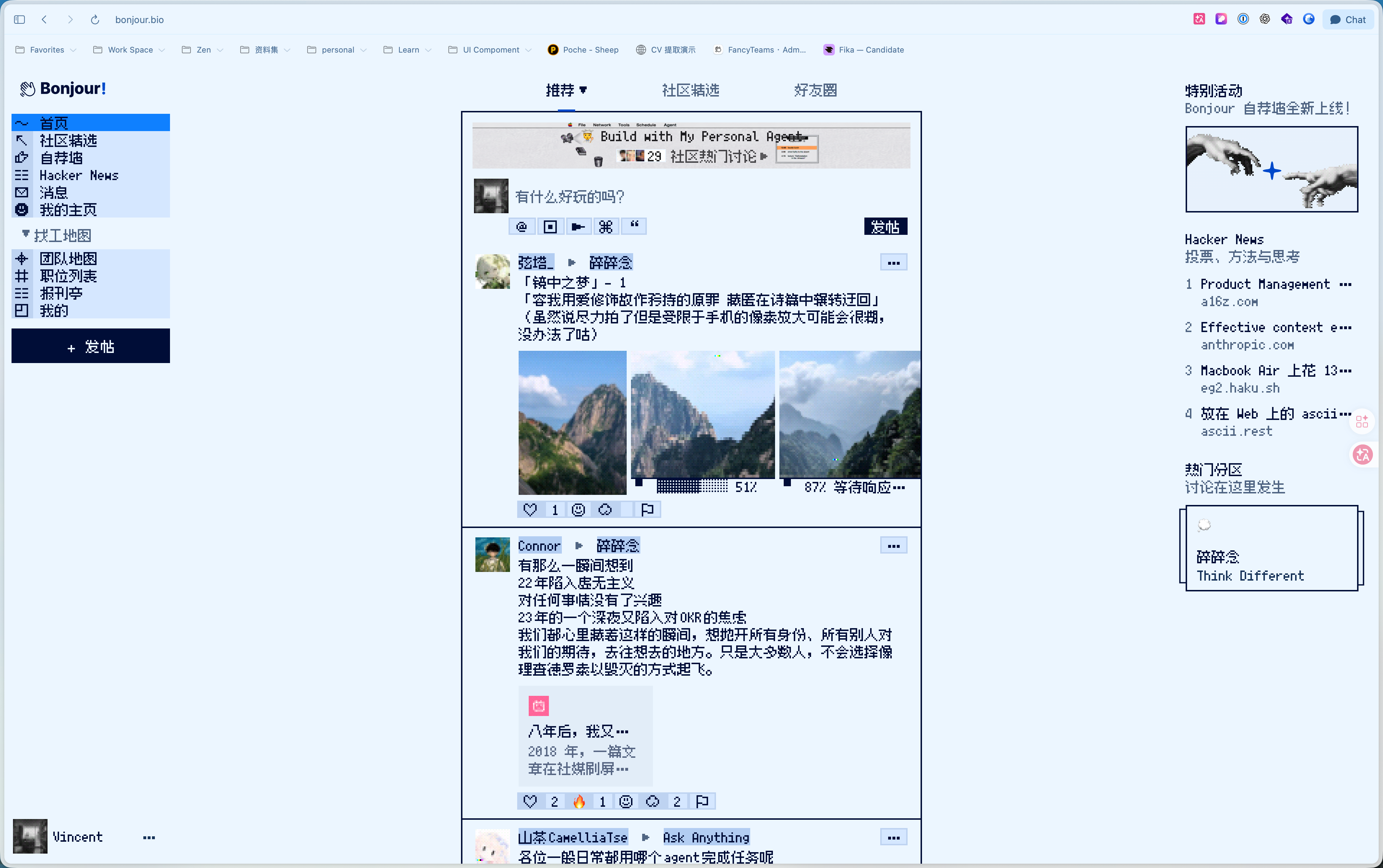The width and height of the screenshot is (1383, 868).
Task: Reload the bonjour.bio page
Action: click(x=95, y=19)
